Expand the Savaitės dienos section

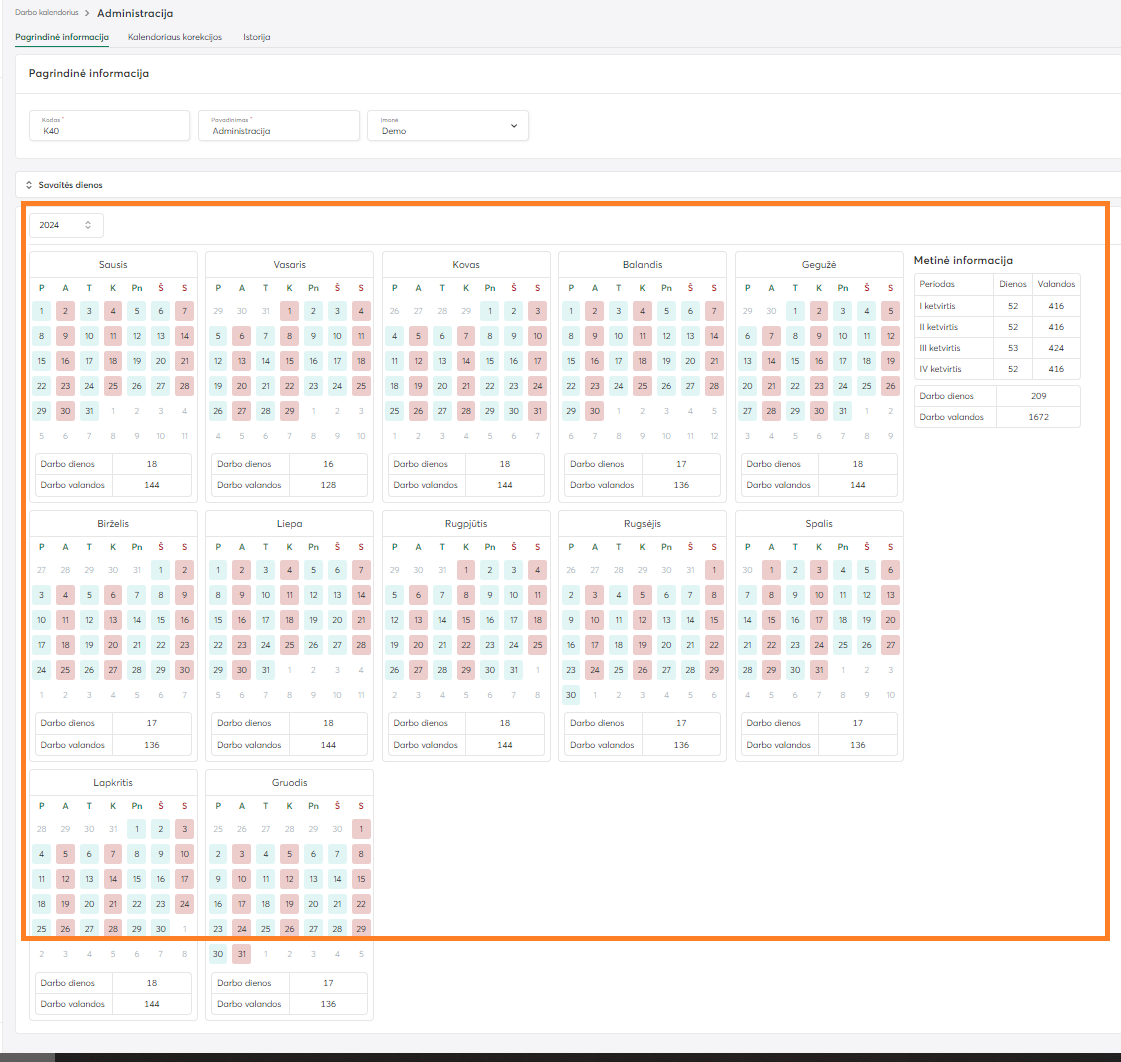[64, 185]
